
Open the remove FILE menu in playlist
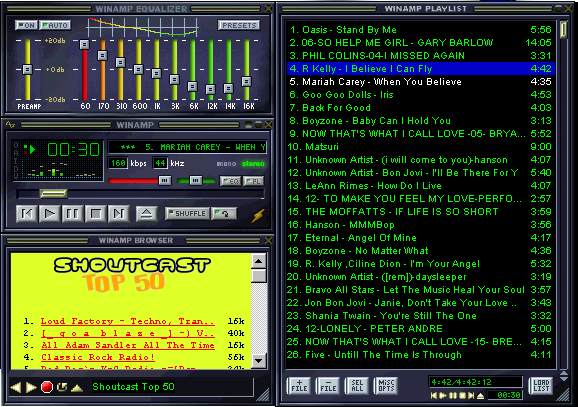tap(328, 386)
